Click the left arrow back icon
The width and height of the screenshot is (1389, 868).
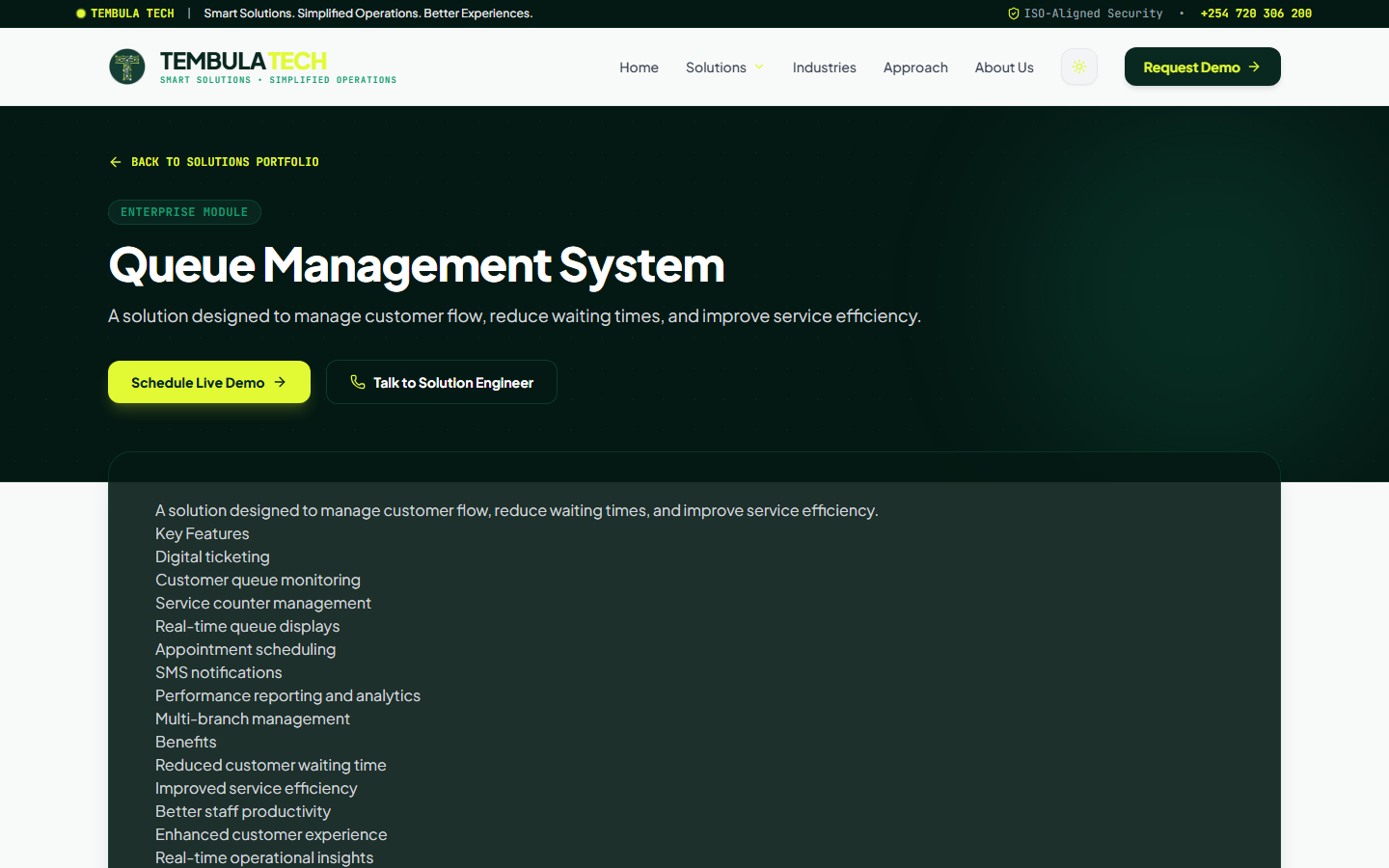pos(116,162)
